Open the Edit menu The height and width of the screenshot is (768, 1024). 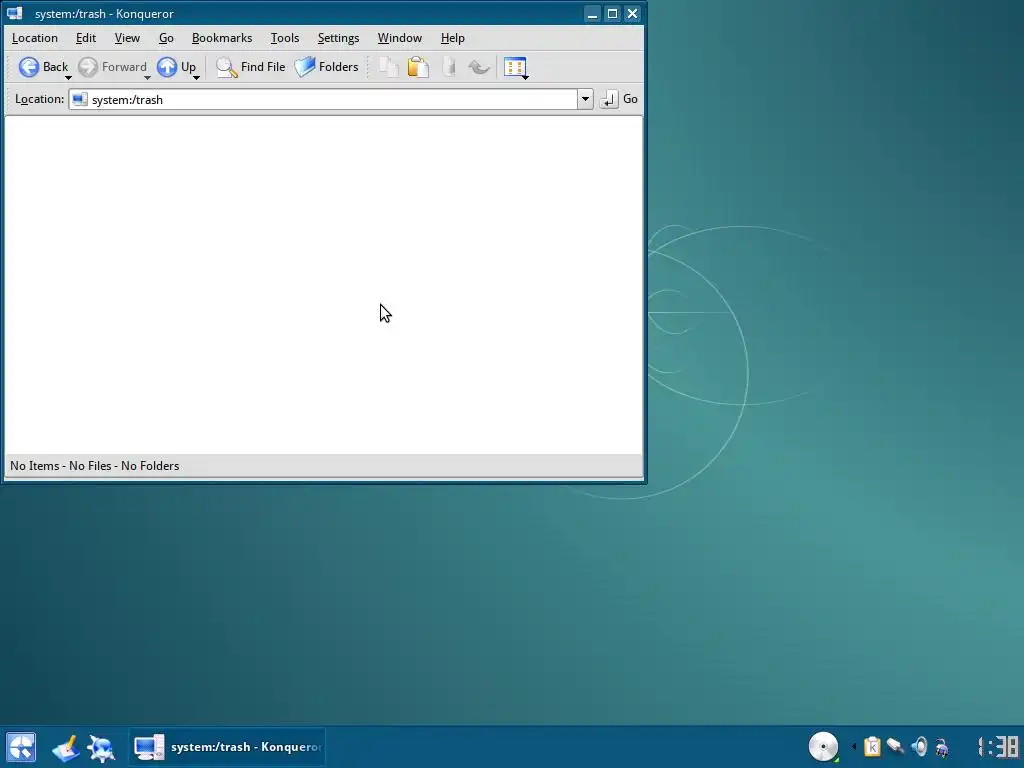pos(86,38)
